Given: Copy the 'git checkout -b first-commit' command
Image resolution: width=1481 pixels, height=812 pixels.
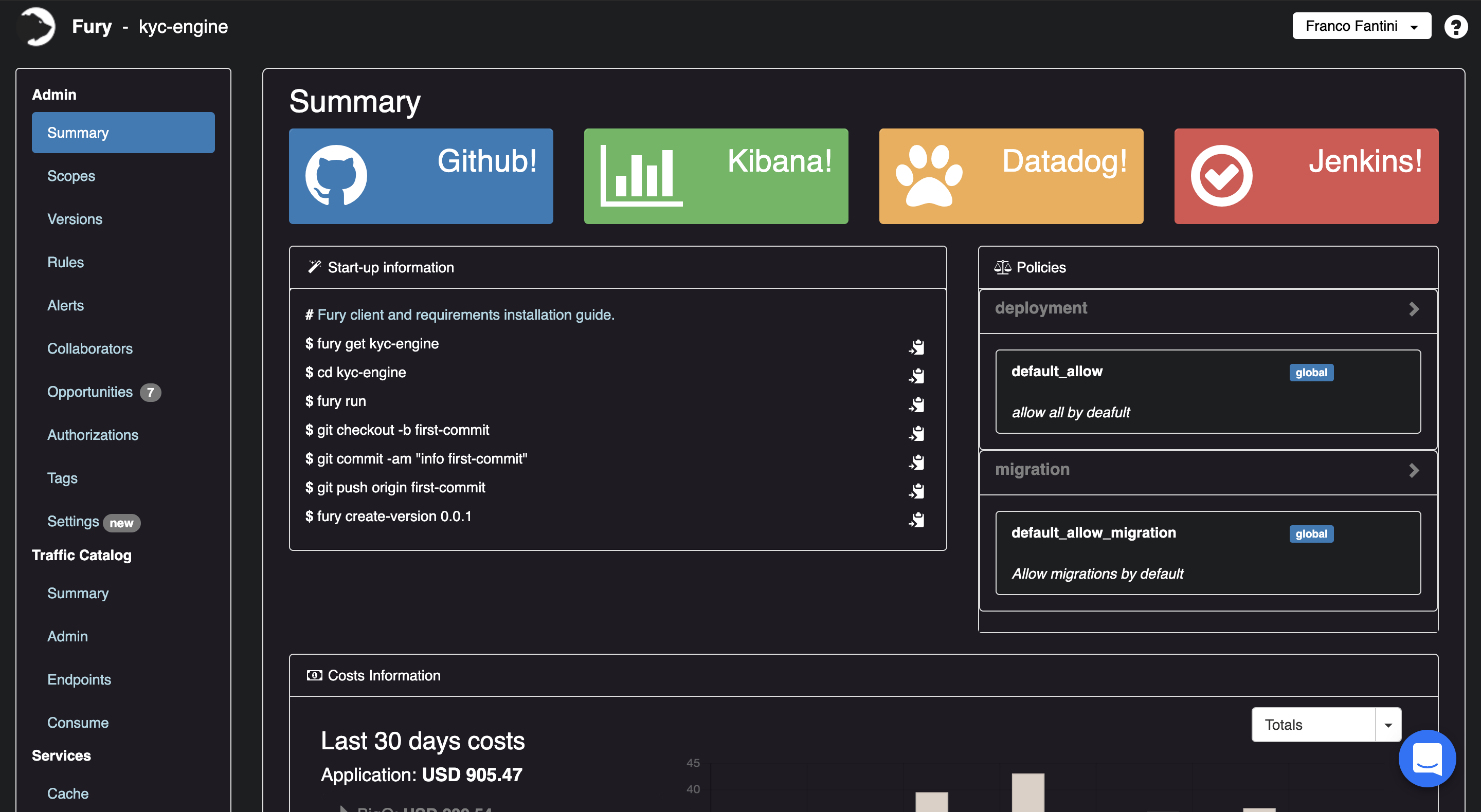Looking at the screenshot, I should tap(917, 433).
